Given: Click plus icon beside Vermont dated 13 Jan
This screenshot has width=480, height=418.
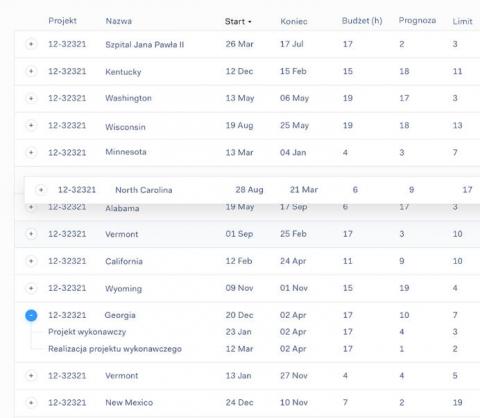Looking at the screenshot, I should pyautogui.click(x=31, y=376).
